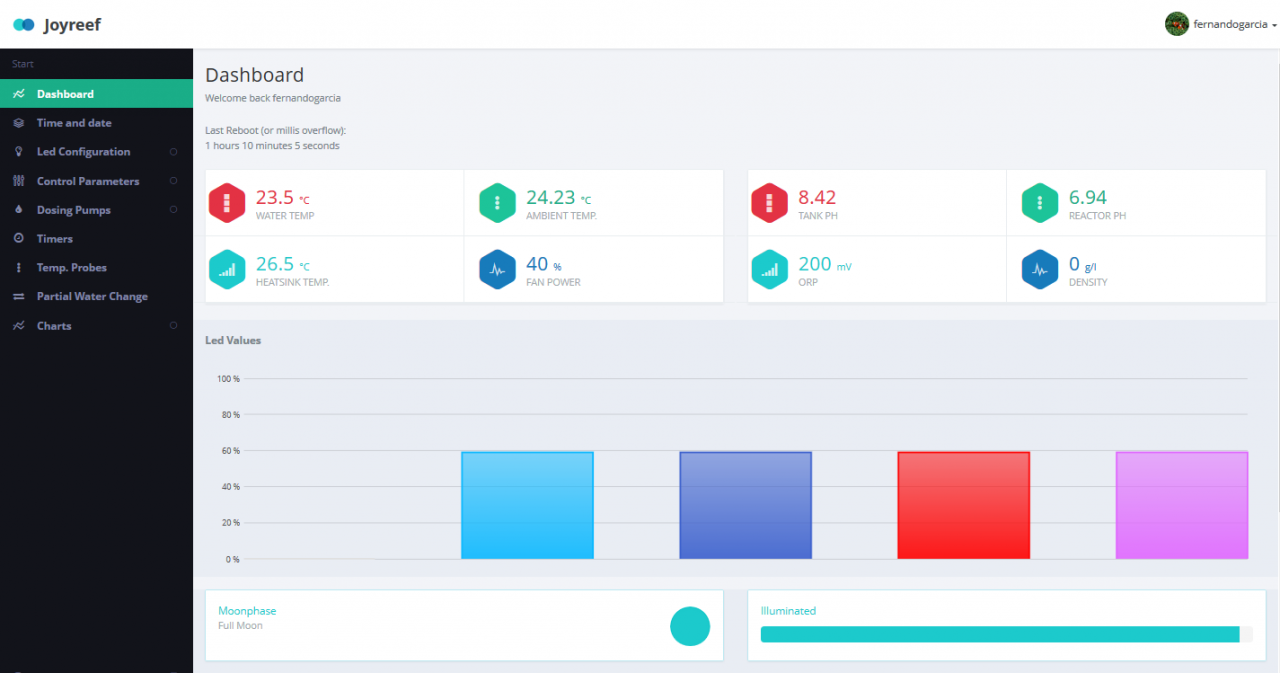Open the fernandogarcia user dropdown
The width and height of the screenshot is (1280, 673).
tap(1221, 24)
